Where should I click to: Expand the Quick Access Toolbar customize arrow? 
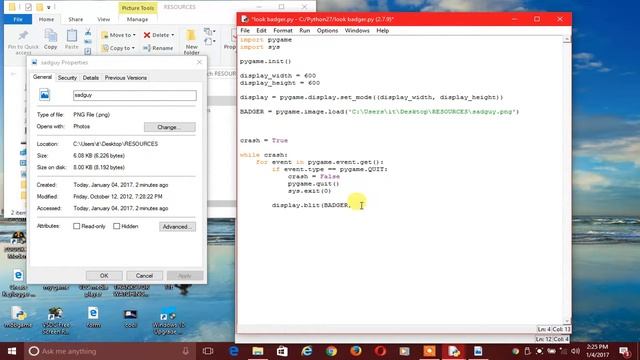49,7
